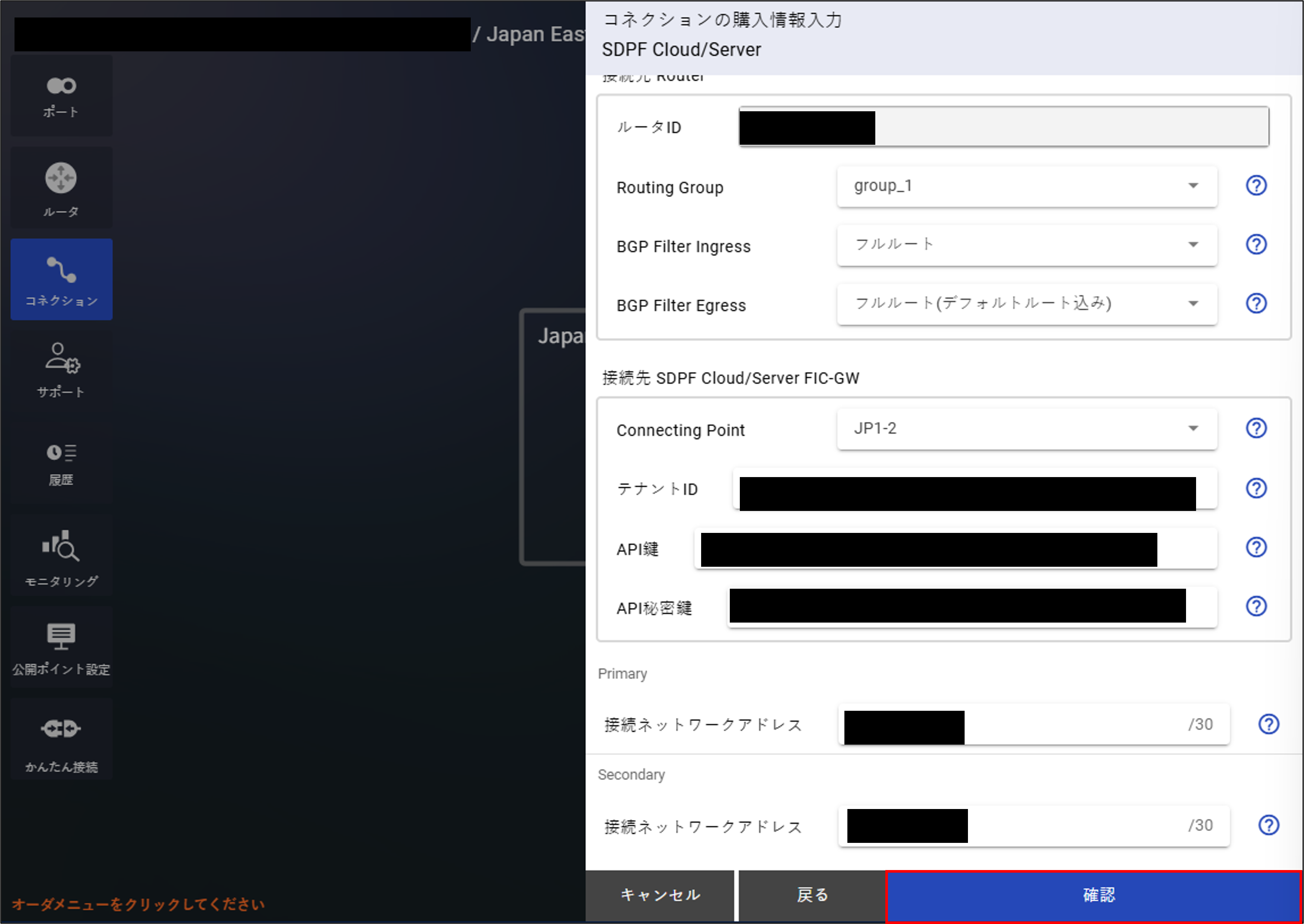Open the モニタリング sidebar icon
The width and height of the screenshot is (1304, 924).
click(61, 555)
